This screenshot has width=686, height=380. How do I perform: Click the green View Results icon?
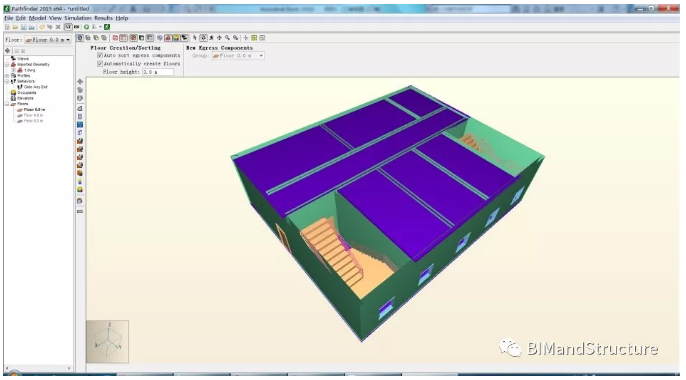pyautogui.click(x=107, y=27)
